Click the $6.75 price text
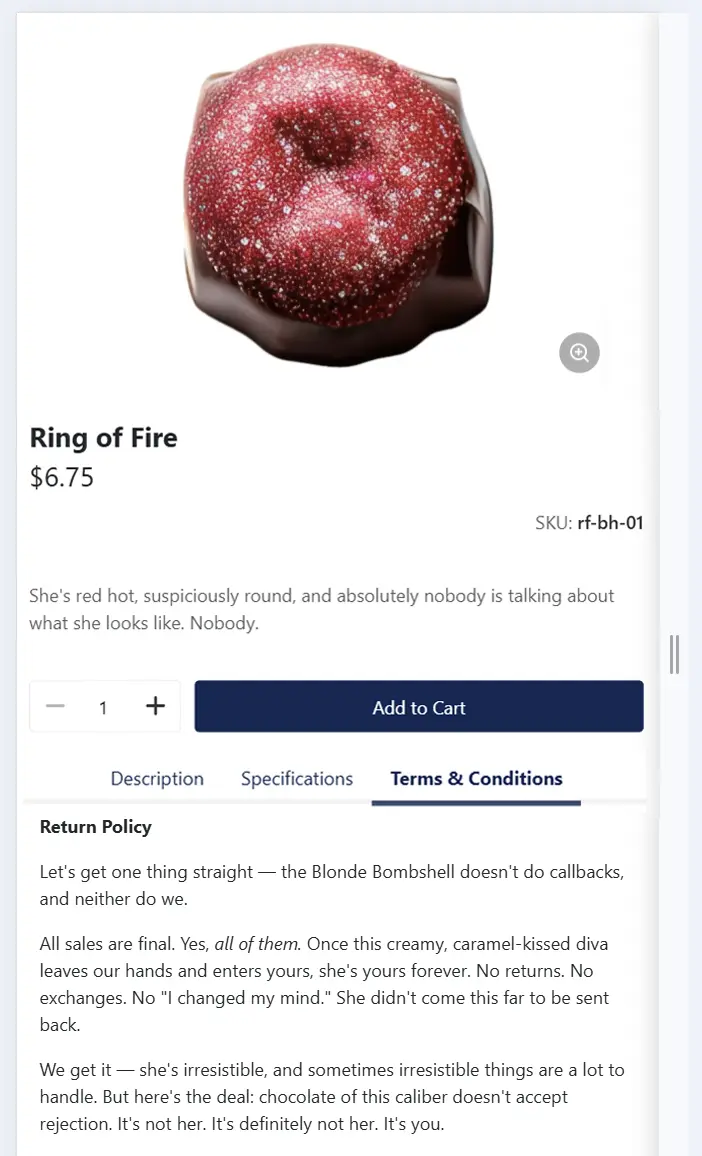Image resolution: width=702 pixels, height=1156 pixels. pos(62,477)
